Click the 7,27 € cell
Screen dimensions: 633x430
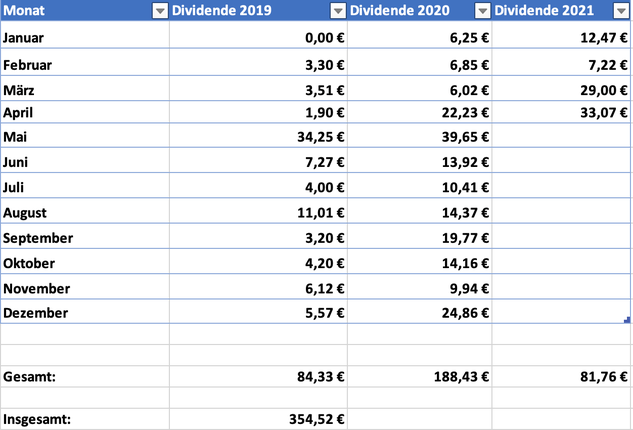point(258,160)
